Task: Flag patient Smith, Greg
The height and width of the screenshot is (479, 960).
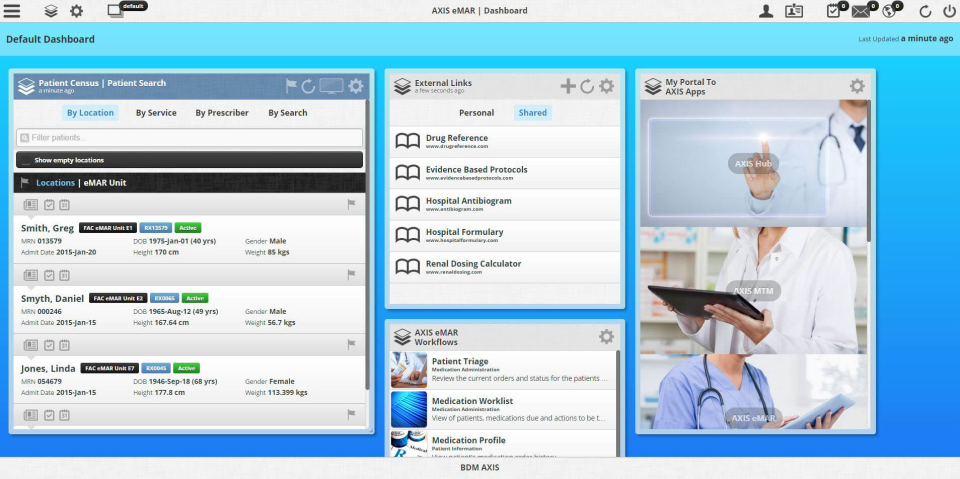Action: pos(351,205)
